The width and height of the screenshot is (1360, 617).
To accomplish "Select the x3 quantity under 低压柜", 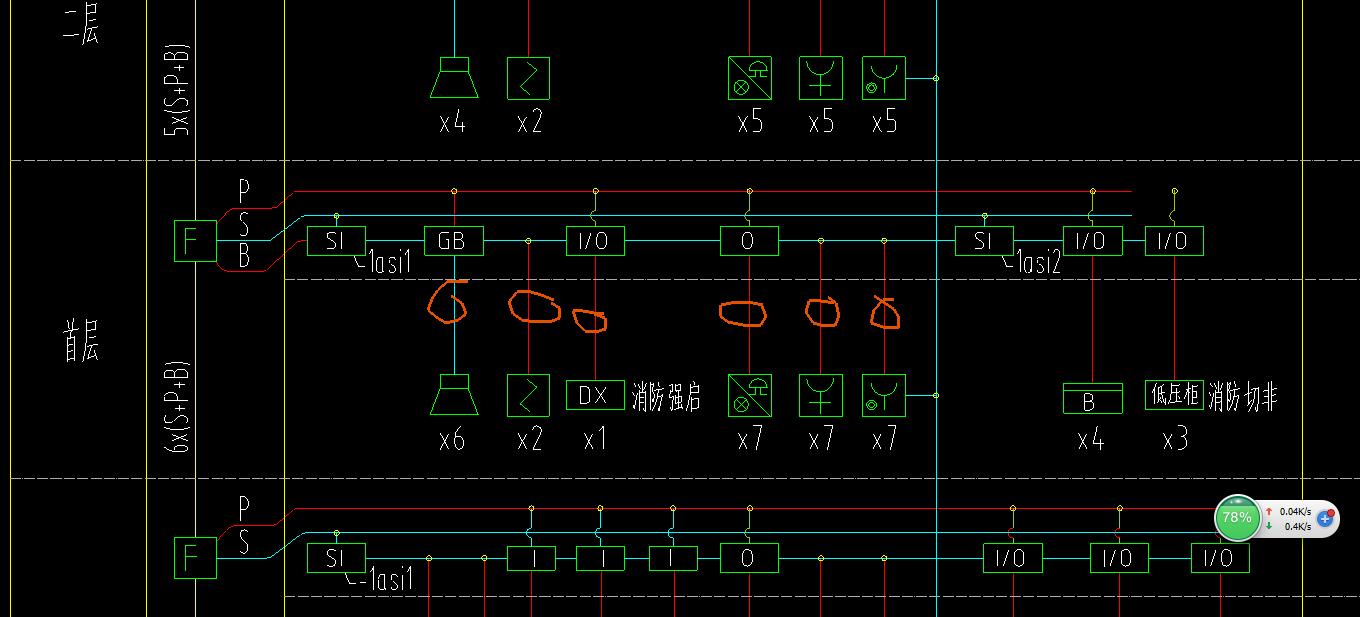I will coord(1175,439).
